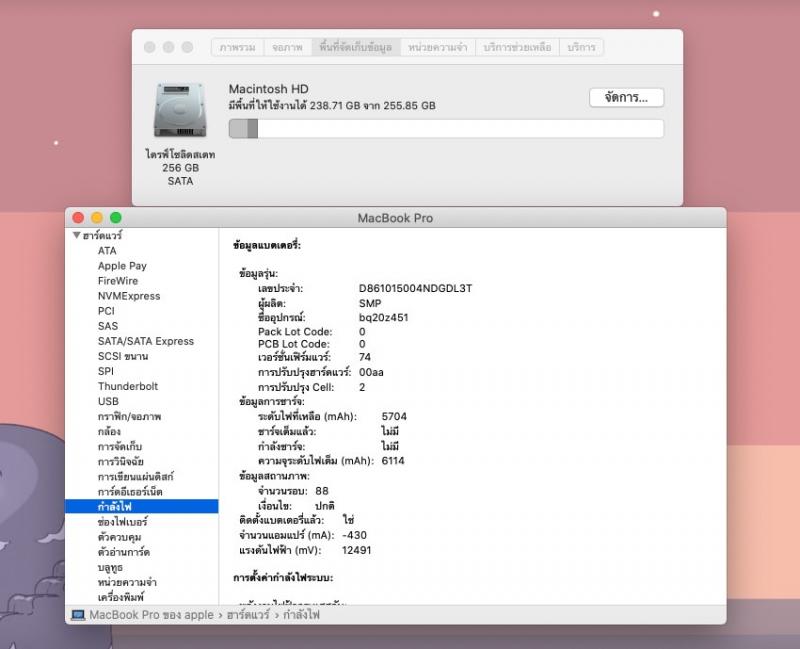
Task: Click the การตั้งค่ากำลังไฟระบบ heading
Action: click(283, 578)
